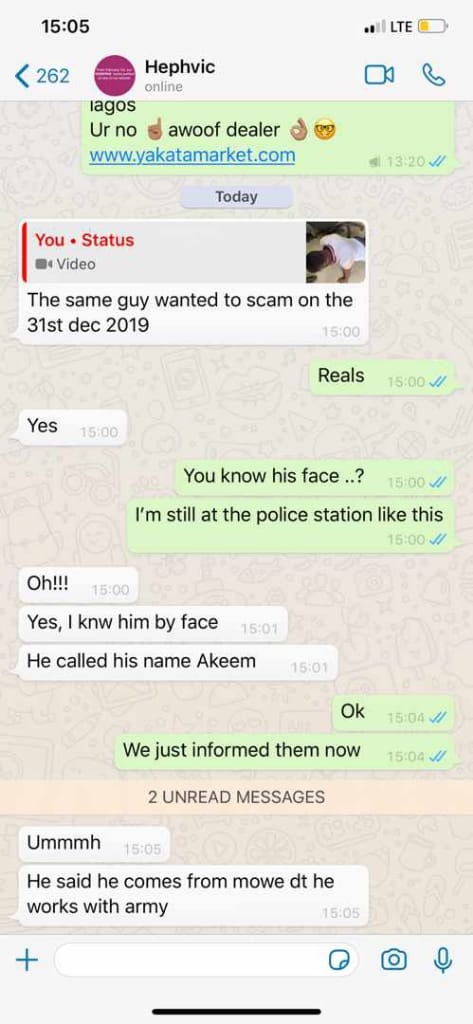Start a voice call with Hephvic

[434, 75]
